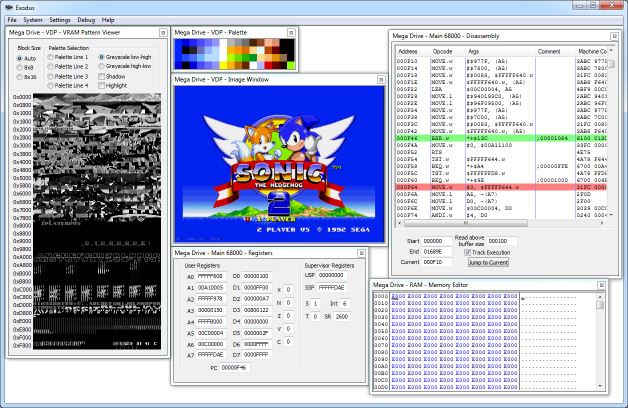
Task: Enable the Highlight checkbox
Action: 113,86
